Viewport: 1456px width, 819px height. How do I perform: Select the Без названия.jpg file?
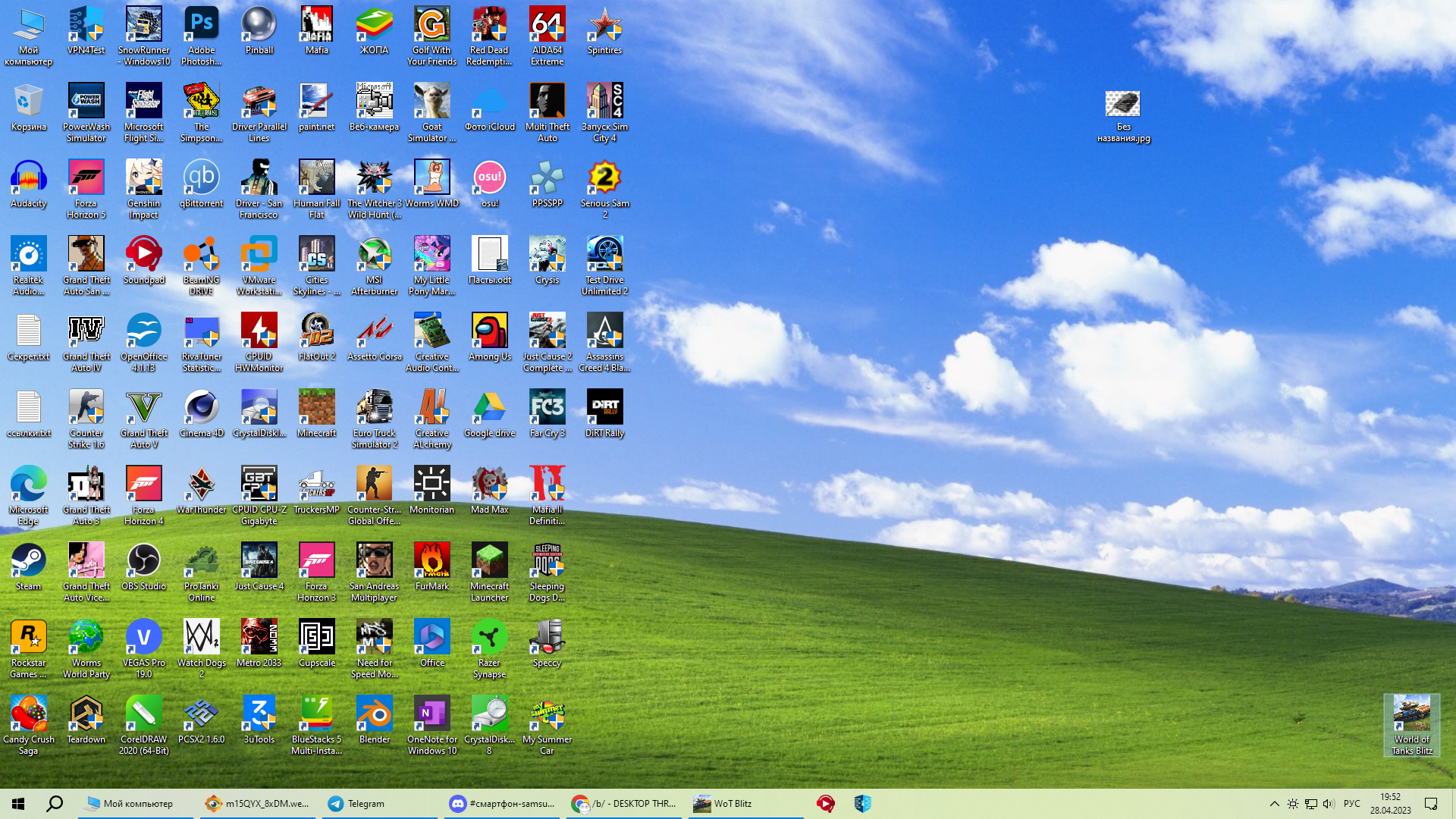pos(1124,117)
